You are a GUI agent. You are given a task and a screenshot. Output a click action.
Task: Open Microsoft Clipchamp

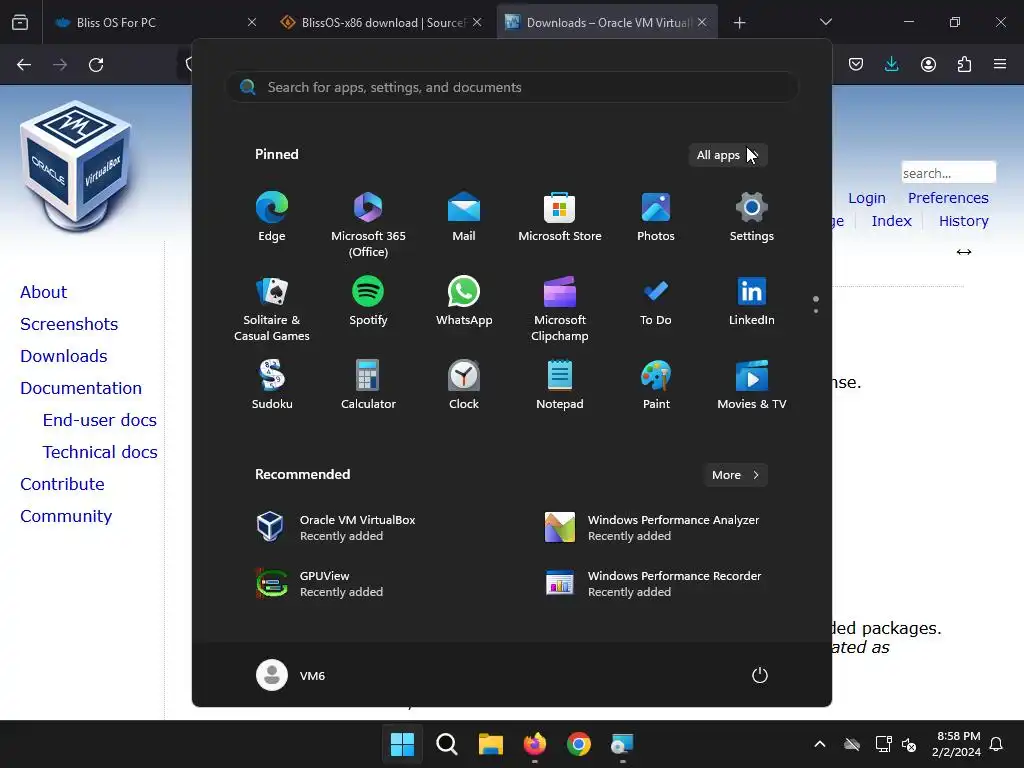[560, 308]
